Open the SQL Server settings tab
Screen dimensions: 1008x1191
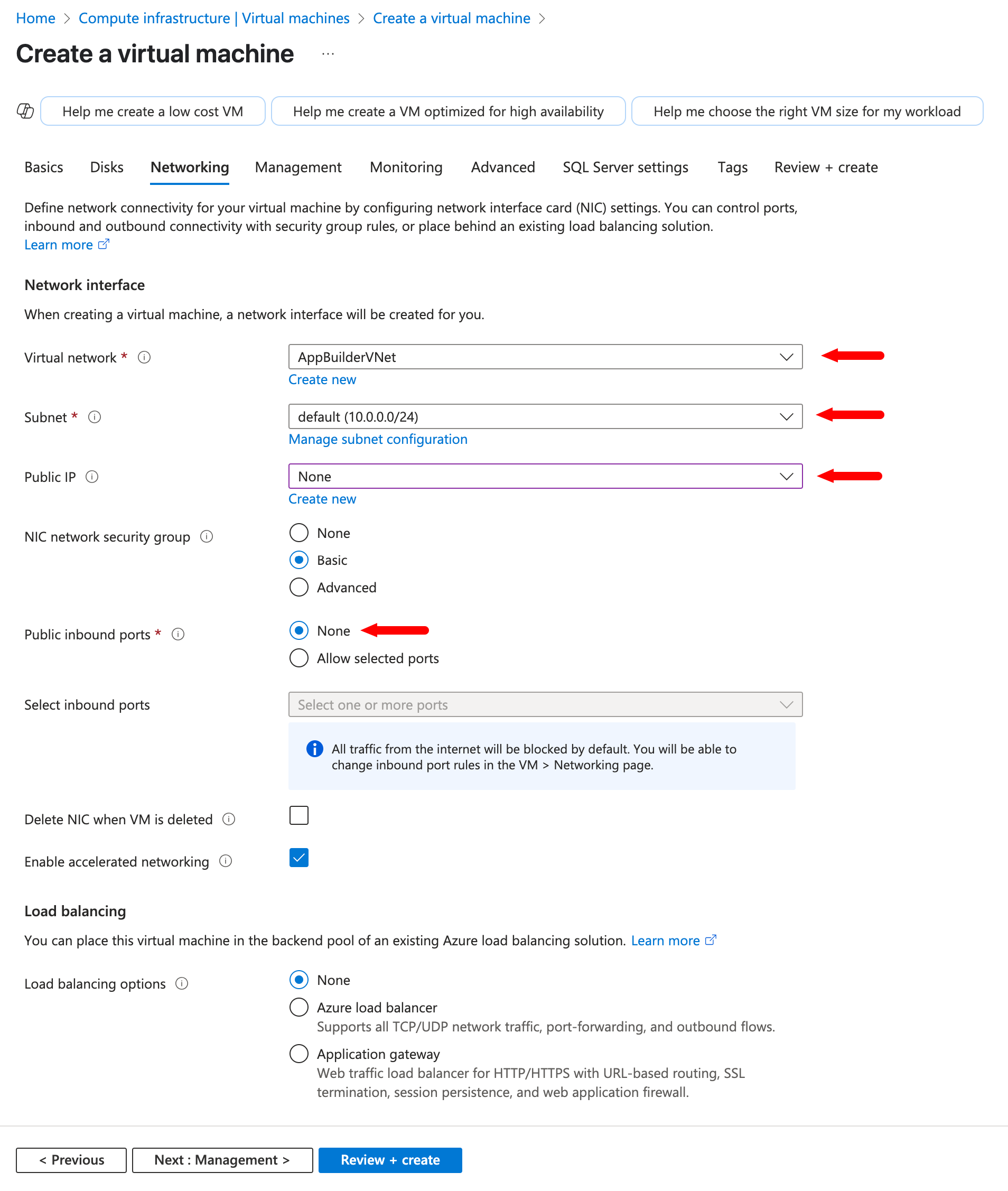tap(625, 168)
